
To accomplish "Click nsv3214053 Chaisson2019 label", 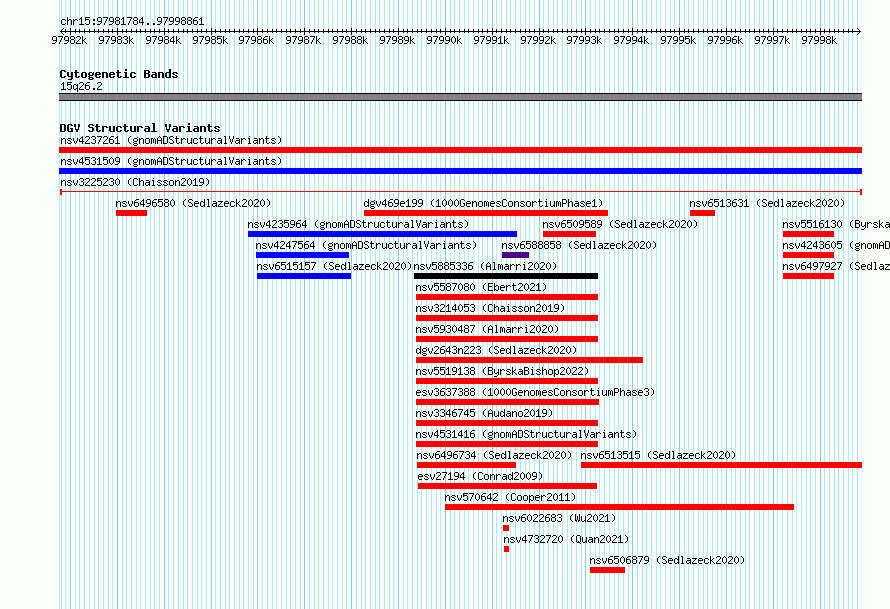I will click(x=490, y=308).
